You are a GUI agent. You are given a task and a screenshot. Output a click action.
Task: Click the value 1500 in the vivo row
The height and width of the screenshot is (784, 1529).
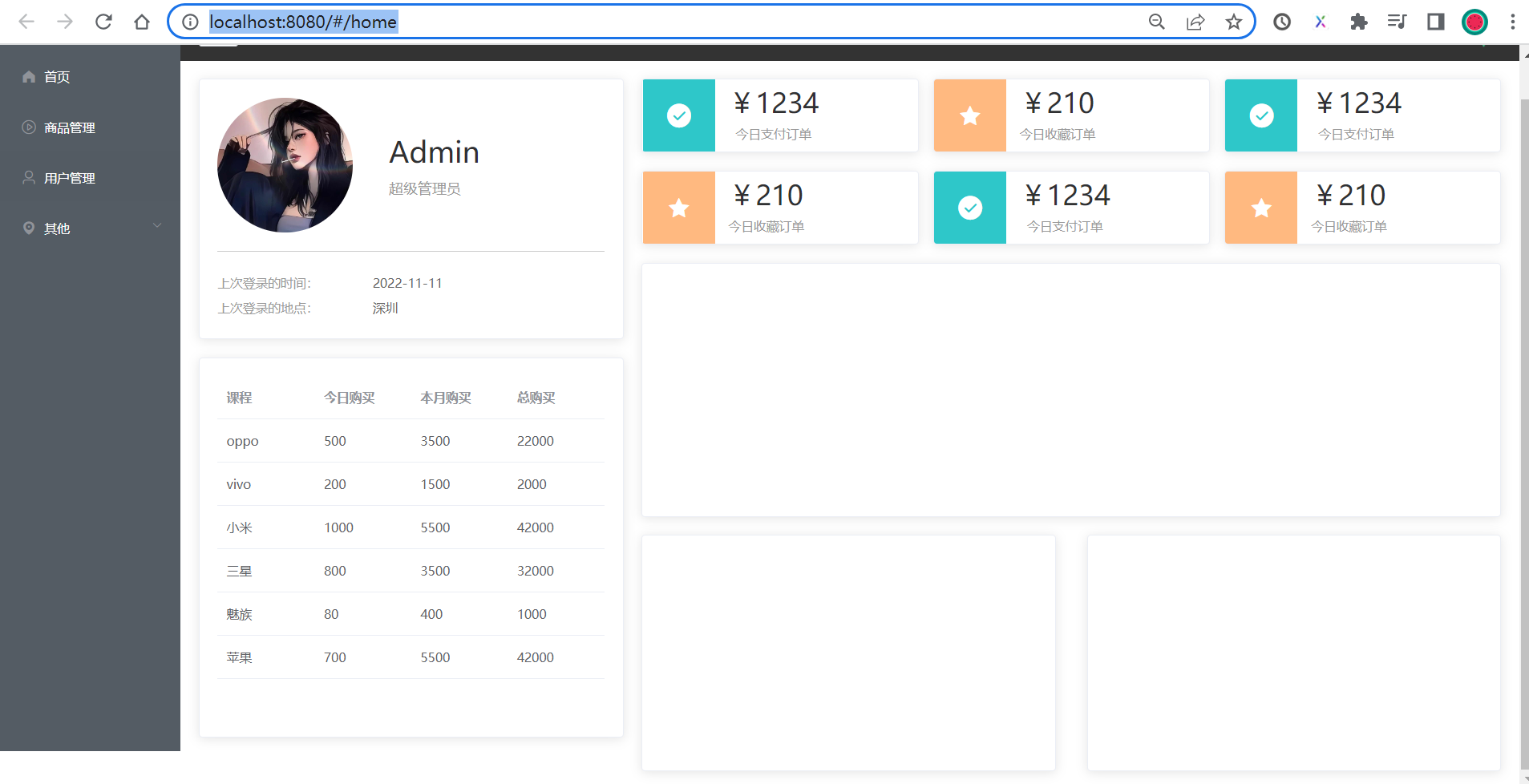(435, 484)
